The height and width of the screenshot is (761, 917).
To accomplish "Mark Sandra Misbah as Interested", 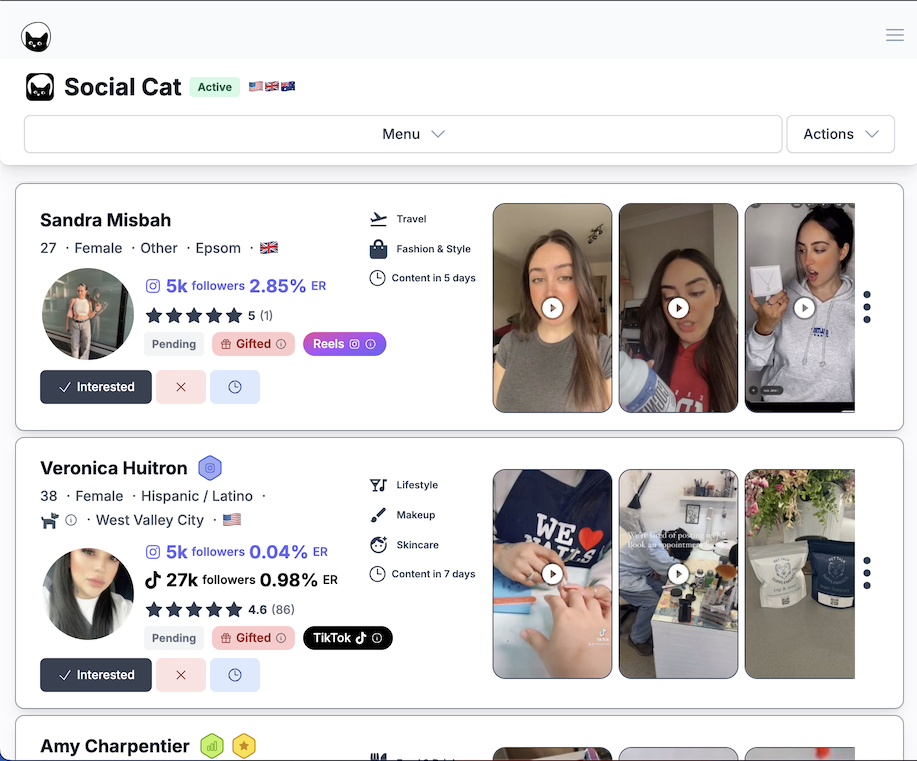I will pyautogui.click(x=96, y=387).
